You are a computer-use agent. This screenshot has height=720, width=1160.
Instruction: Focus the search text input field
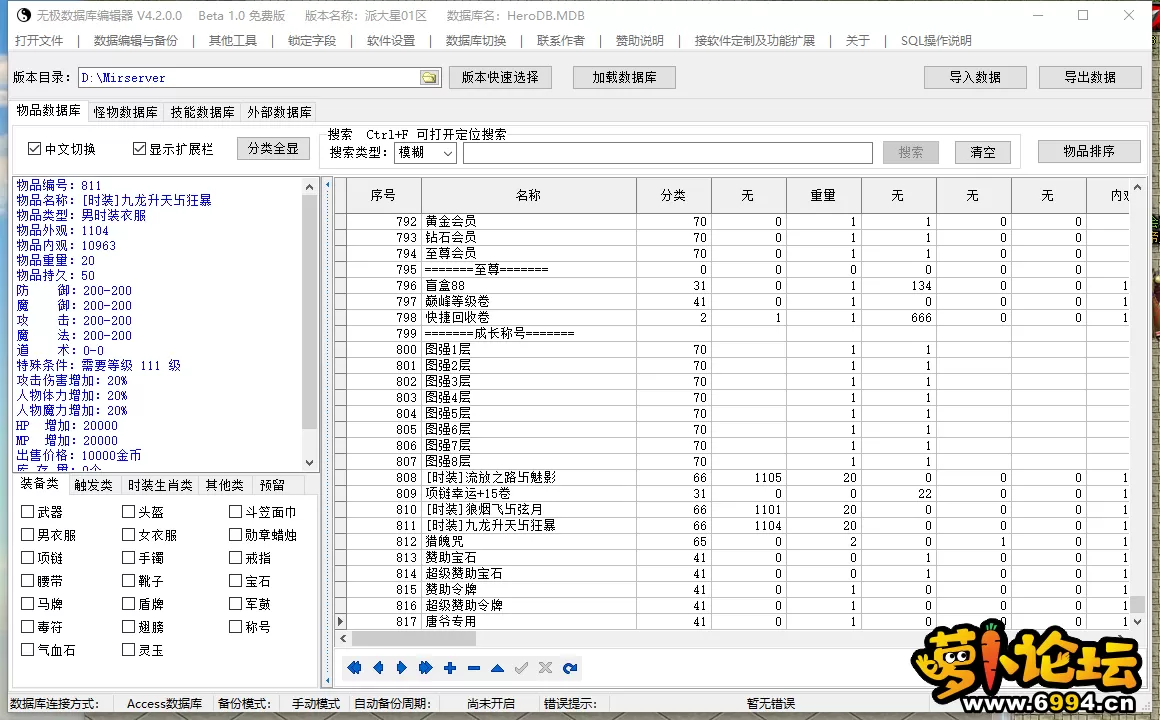[x=667, y=153]
